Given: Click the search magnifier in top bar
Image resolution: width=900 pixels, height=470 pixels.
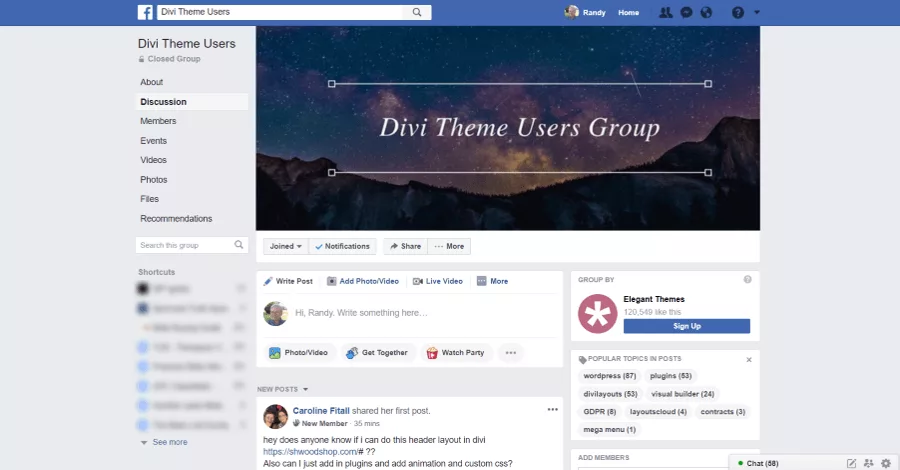Looking at the screenshot, I should [x=417, y=12].
